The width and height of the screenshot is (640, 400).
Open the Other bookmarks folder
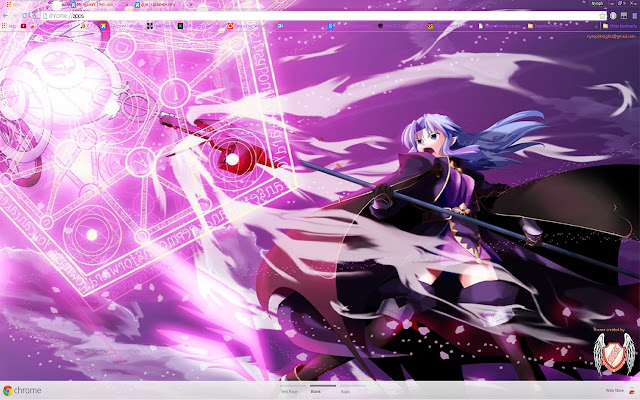tap(620, 26)
